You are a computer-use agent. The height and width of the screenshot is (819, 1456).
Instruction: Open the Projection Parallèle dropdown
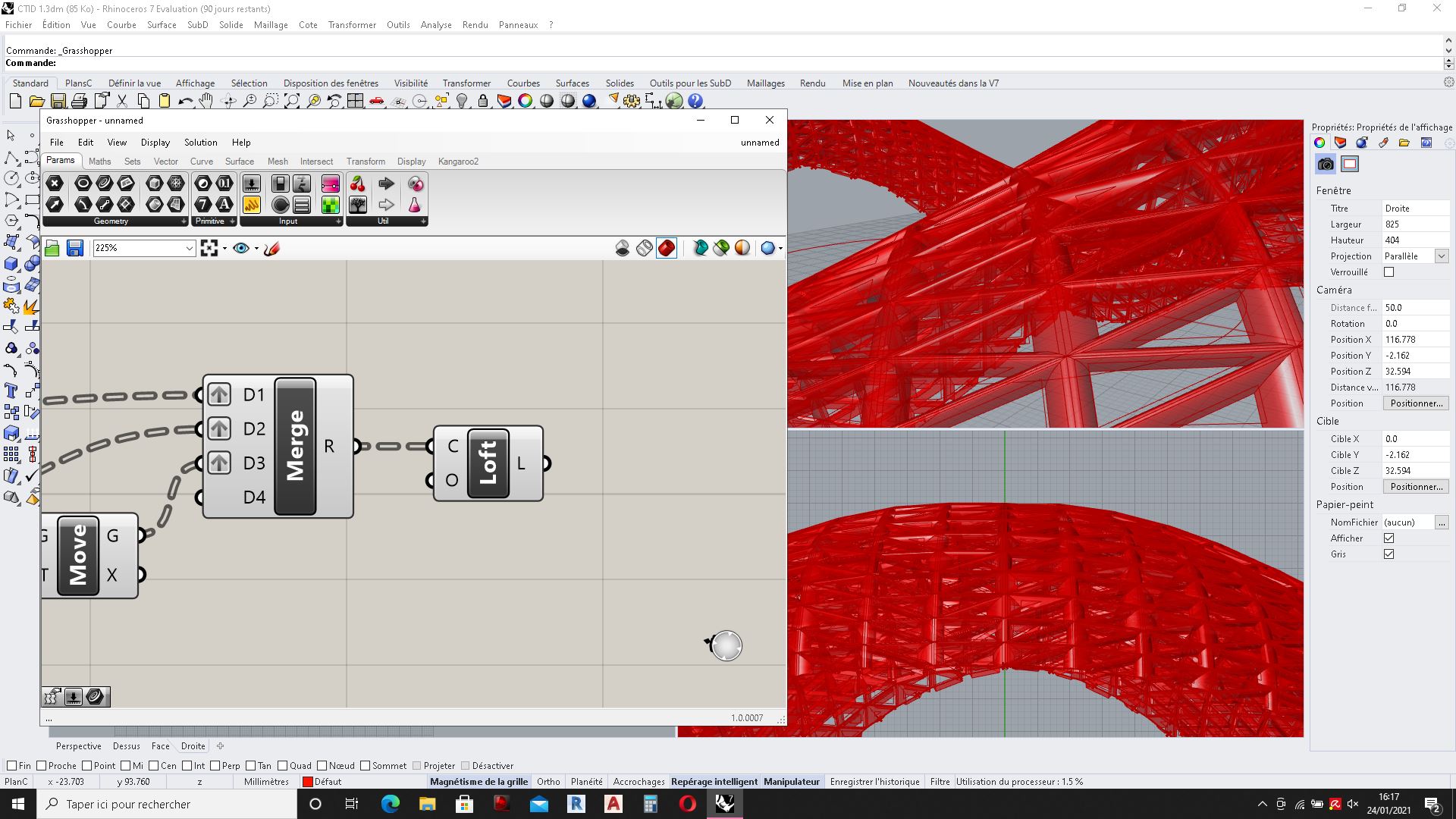1442,256
